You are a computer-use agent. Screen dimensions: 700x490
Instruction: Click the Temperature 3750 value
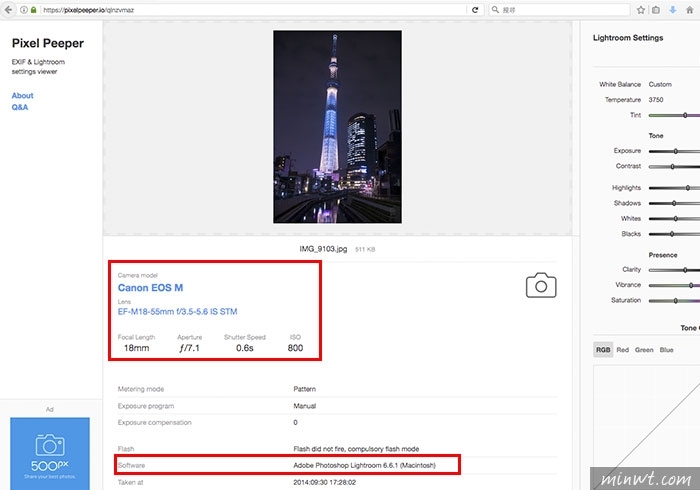tap(656, 100)
